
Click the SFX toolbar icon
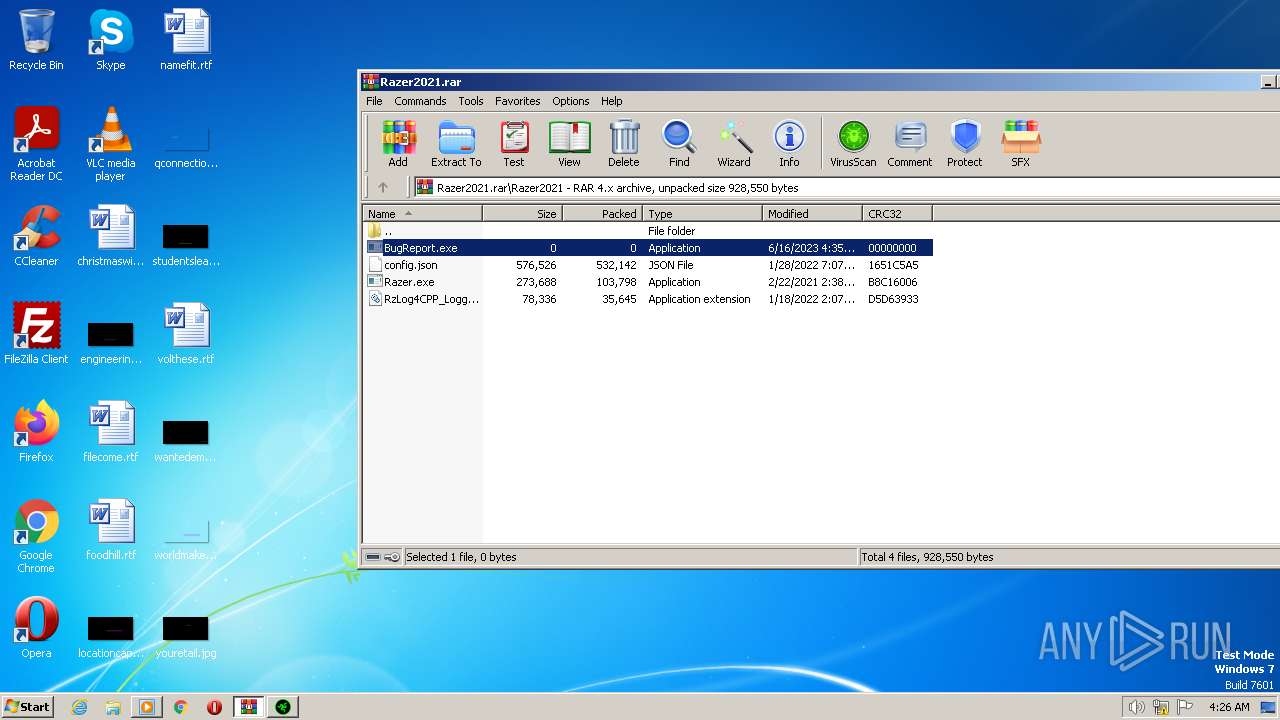tap(1020, 143)
